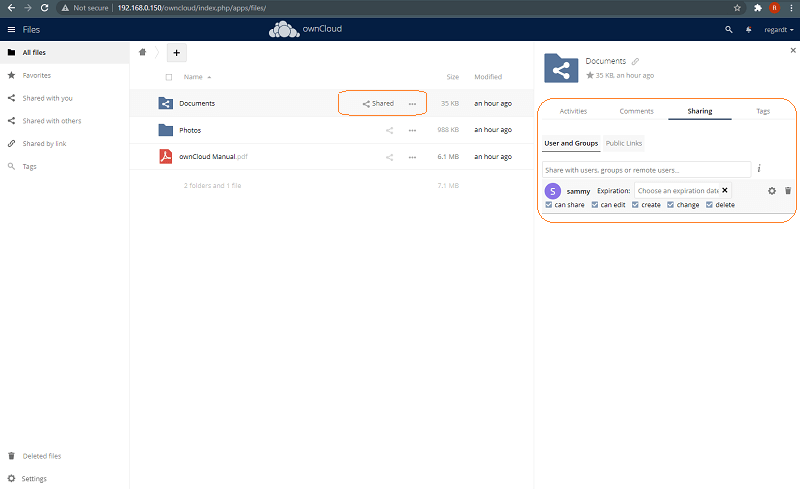The image size is (800, 490).
Task: Open more actions for Photos row
Action: pyautogui.click(x=412, y=130)
